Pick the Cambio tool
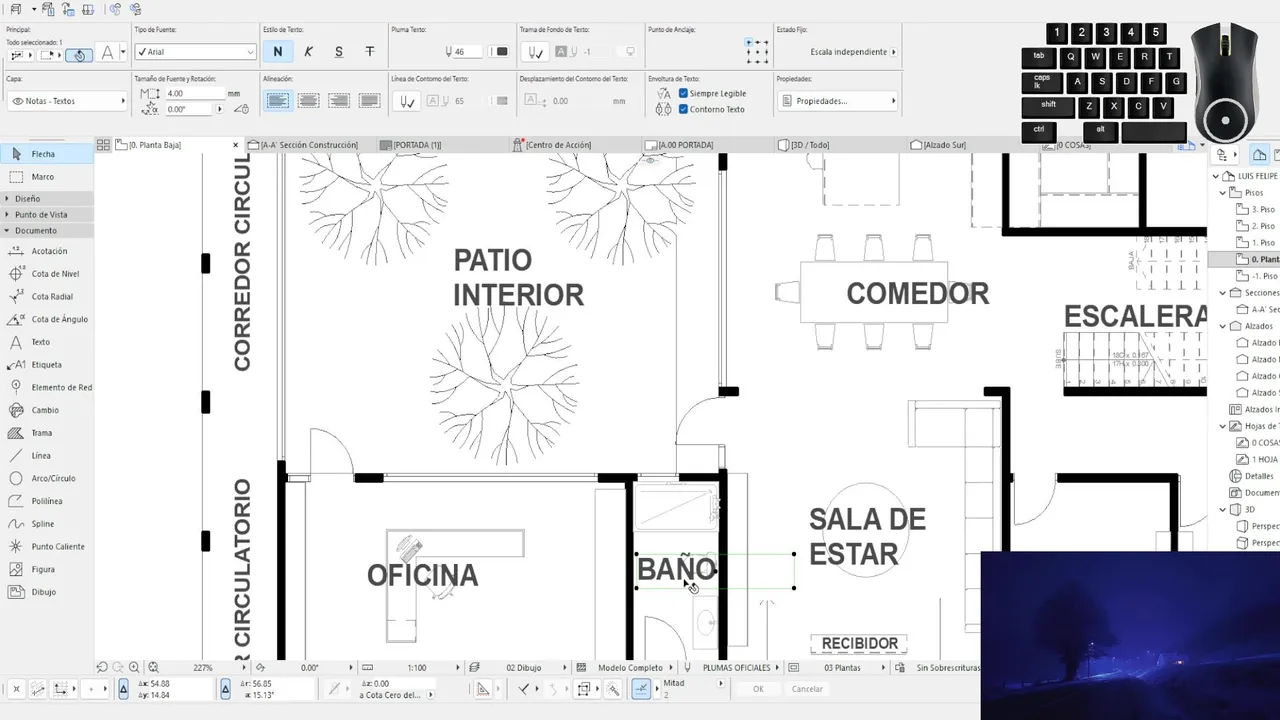The image size is (1280, 720). [x=46, y=410]
